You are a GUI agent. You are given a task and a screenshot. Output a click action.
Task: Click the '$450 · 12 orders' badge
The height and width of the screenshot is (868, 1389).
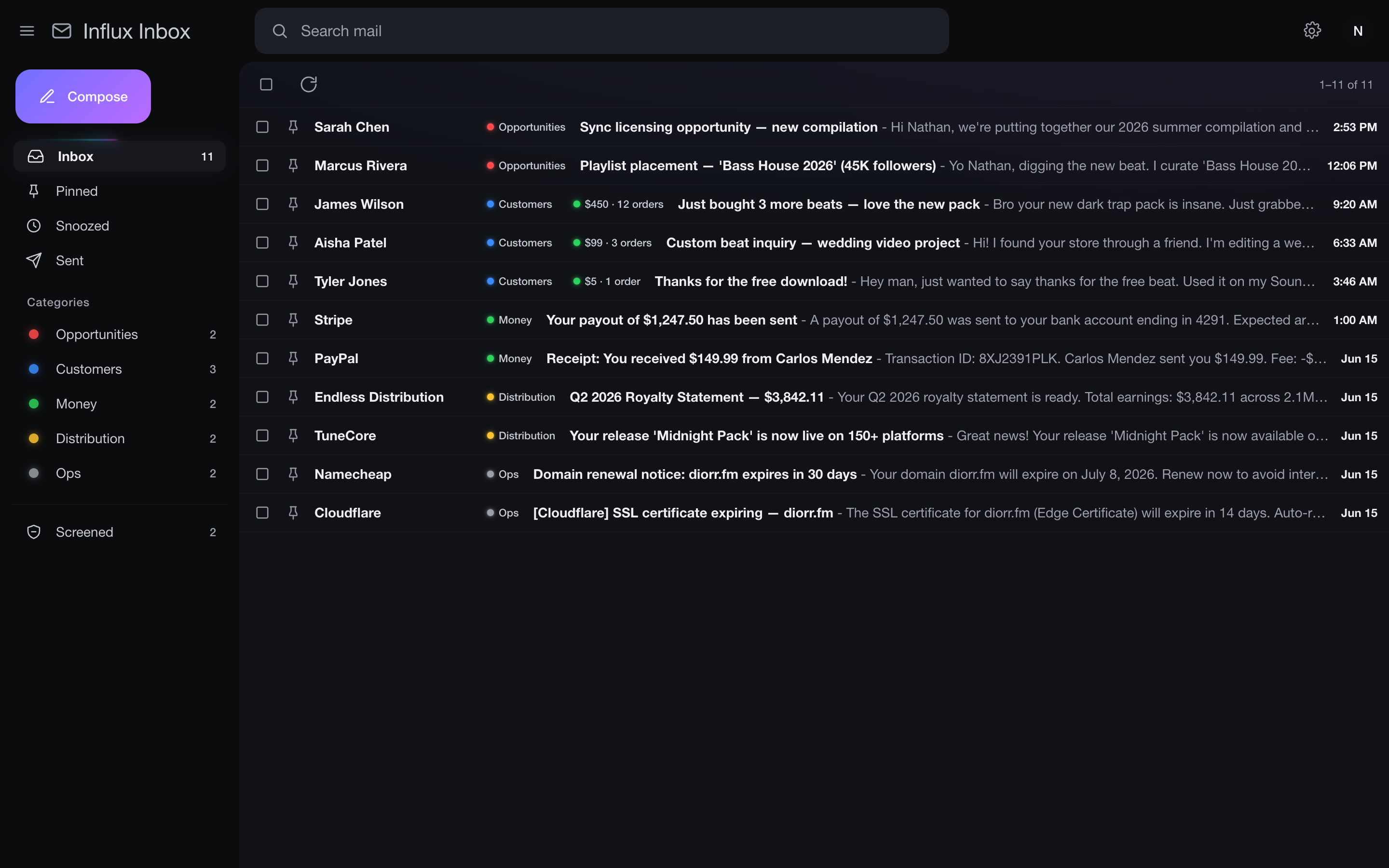(618, 204)
